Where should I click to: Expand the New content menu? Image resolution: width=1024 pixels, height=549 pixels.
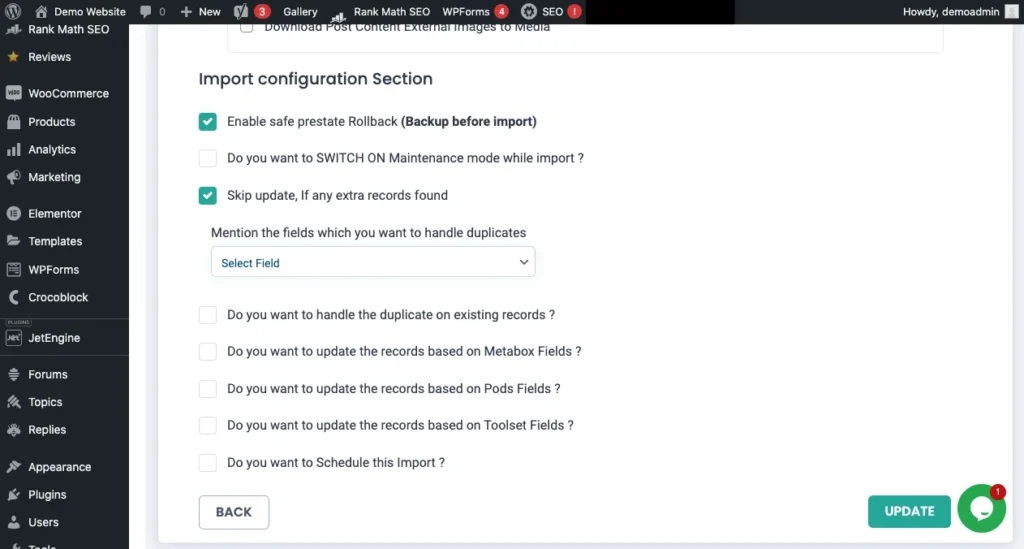(x=200, y=12)
